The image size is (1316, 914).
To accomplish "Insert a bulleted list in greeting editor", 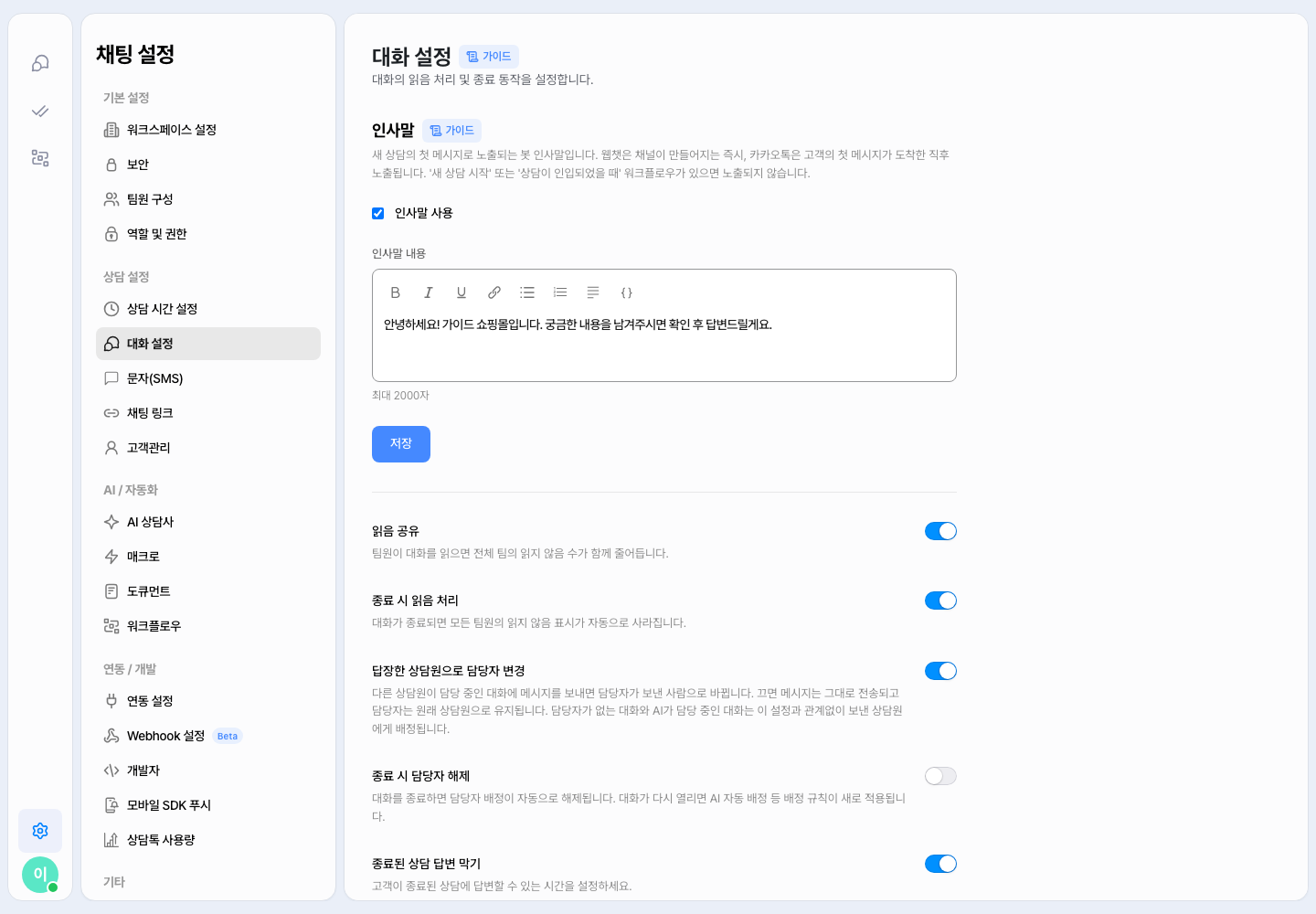I will pyautogui.click(x=527, y=292).
